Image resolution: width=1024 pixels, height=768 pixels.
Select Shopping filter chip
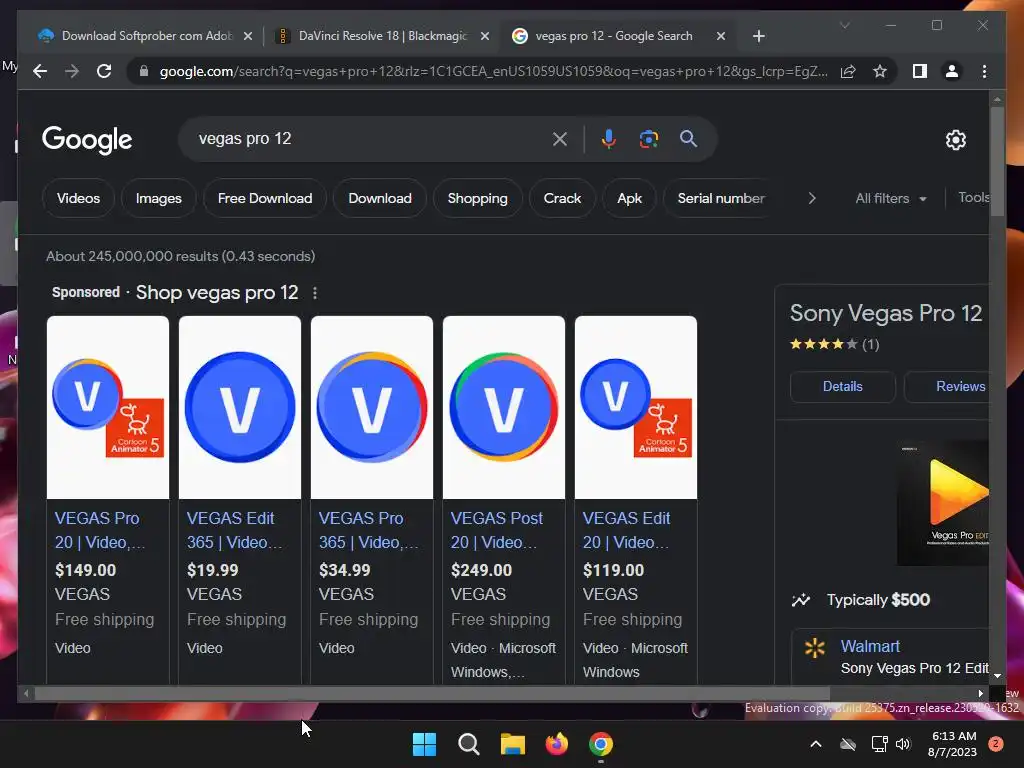(x=477, y=199)
